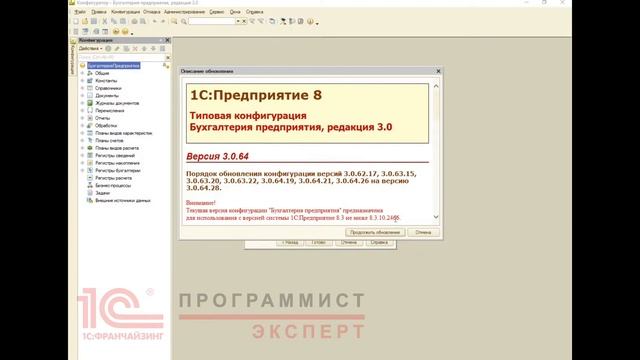Click the Undo arrow icon

[154, 21]
